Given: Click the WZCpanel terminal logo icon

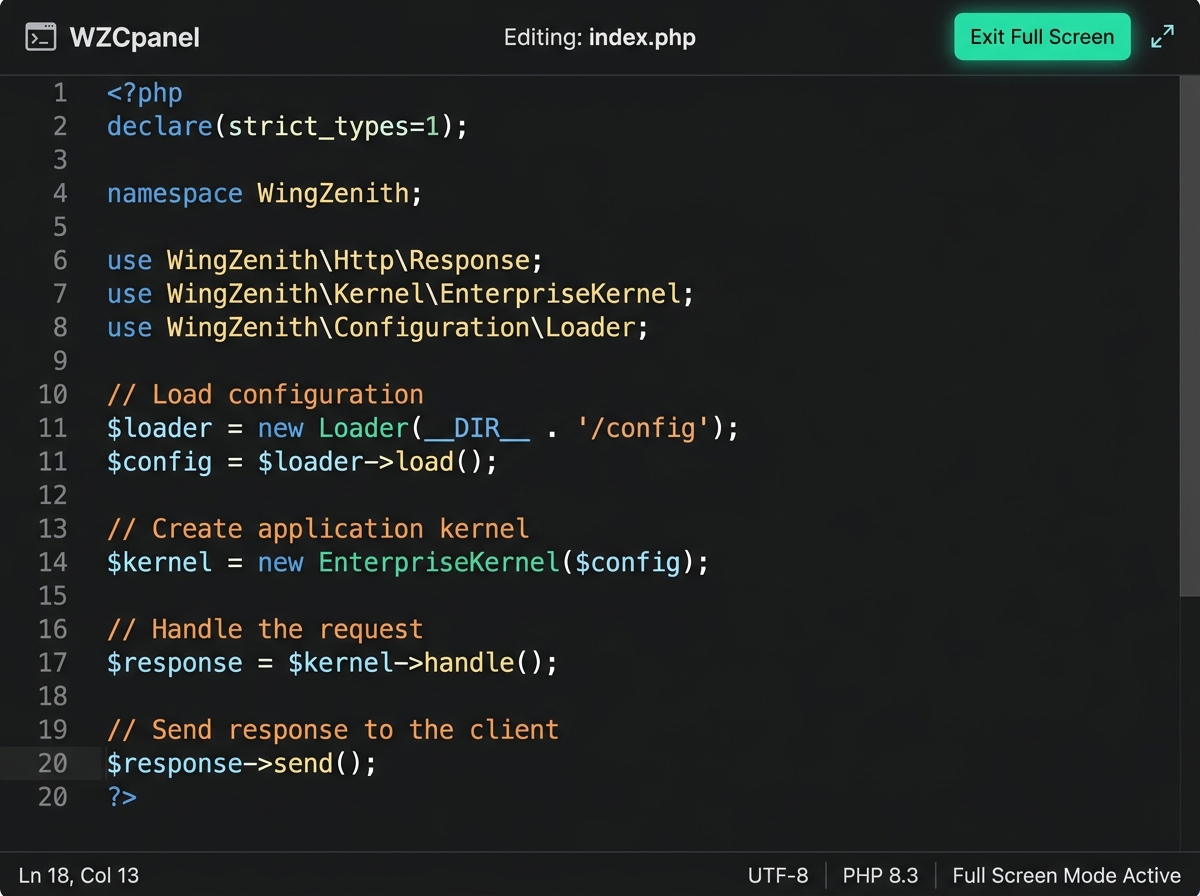Looking at the screenshot, I should 41,38.
